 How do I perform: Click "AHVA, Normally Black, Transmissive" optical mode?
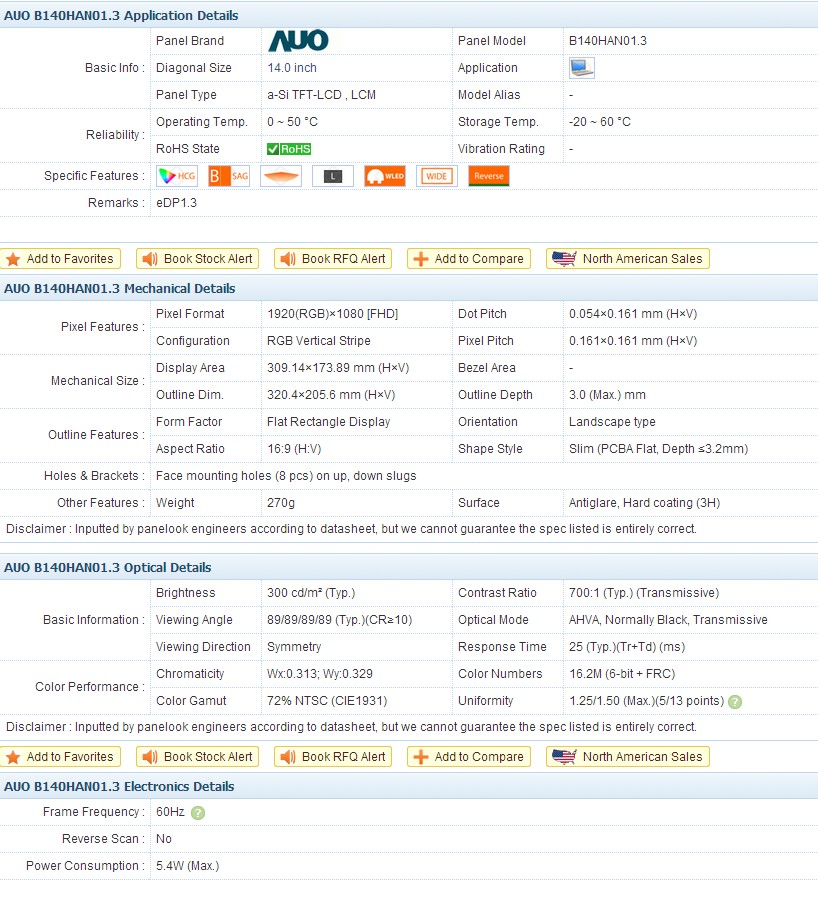pos(668,620)
